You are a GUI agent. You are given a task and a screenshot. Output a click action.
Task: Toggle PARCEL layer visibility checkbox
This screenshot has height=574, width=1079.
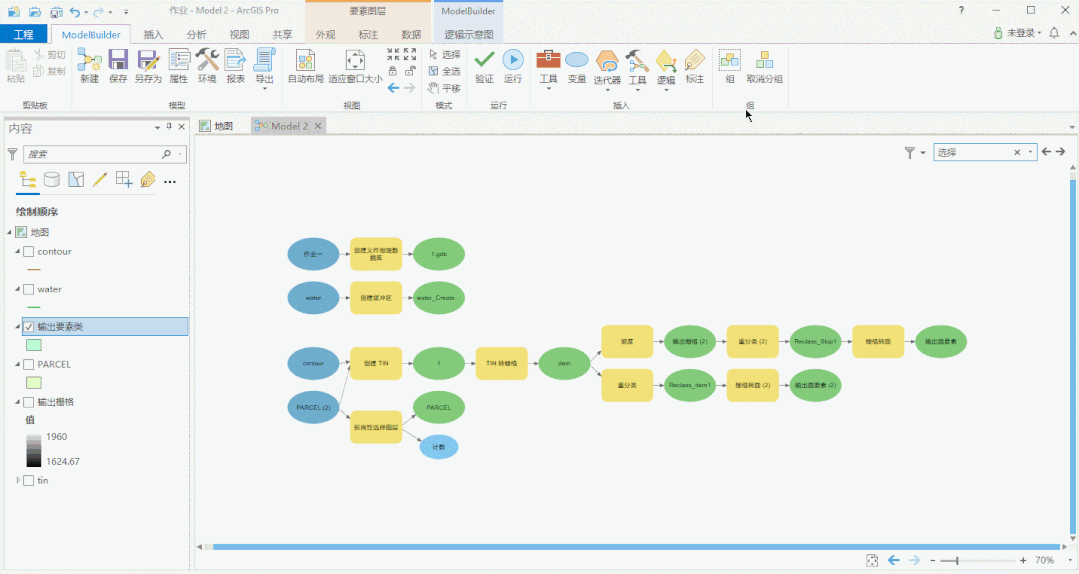tap(29, 365)
